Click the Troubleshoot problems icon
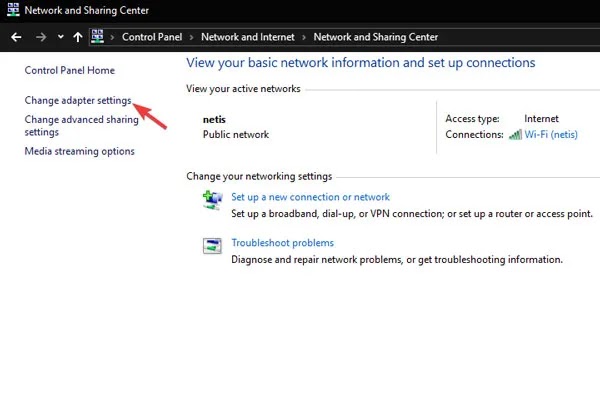This screenshot has height=400, width=600. click(212, 246)
